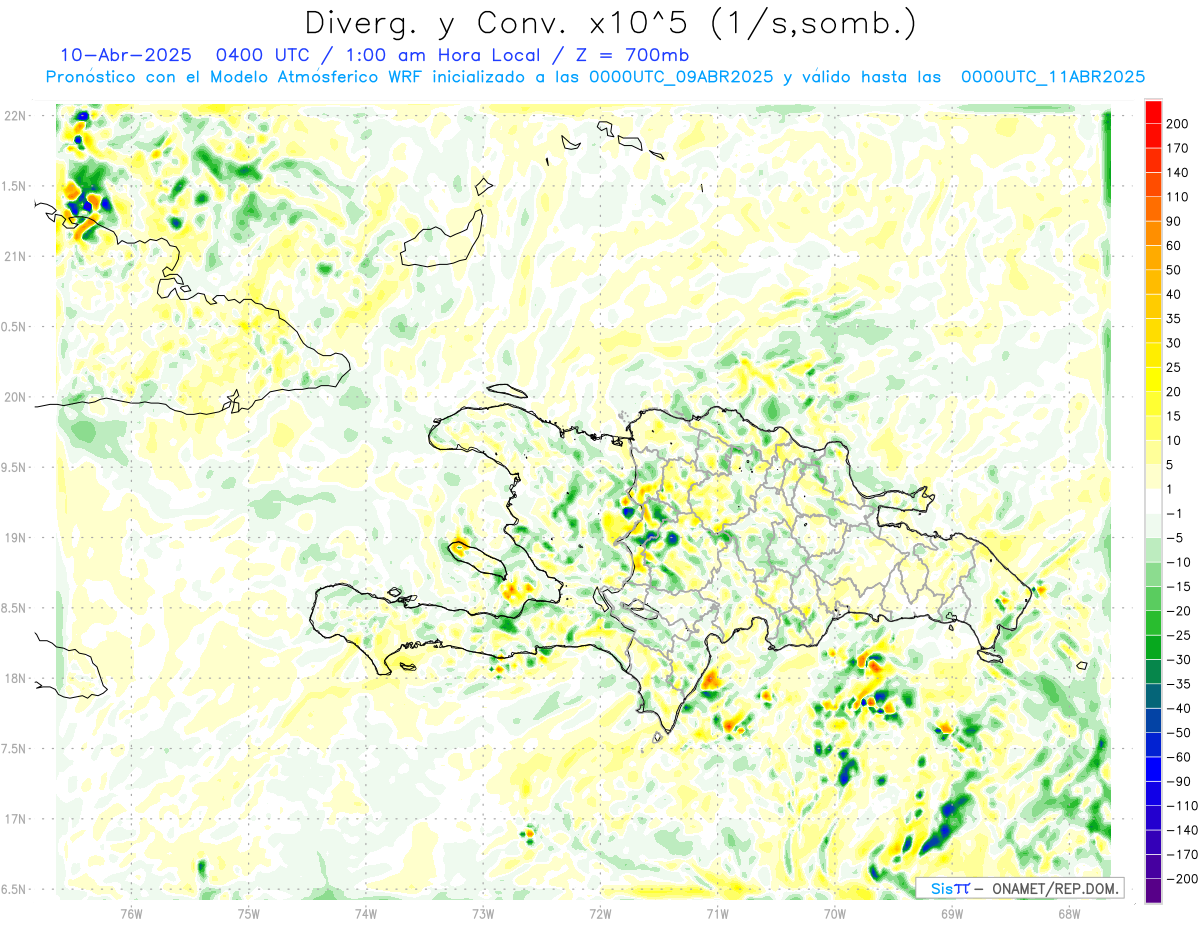This screenshot has width=1200, height=927.
Task: Click the '8.5N' latitude axis label
Action: (x=15, y=608)
